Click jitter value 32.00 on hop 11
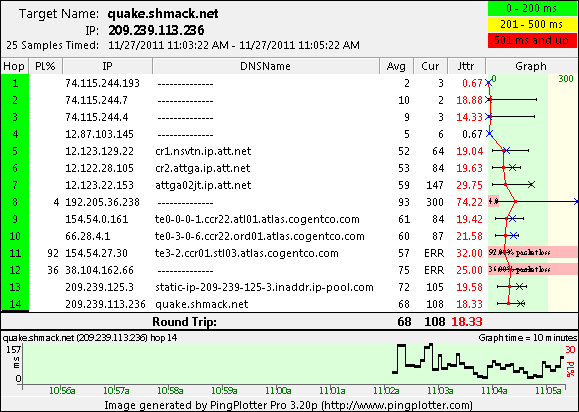Viewport: 579px width, 412px height. (469, 253)
